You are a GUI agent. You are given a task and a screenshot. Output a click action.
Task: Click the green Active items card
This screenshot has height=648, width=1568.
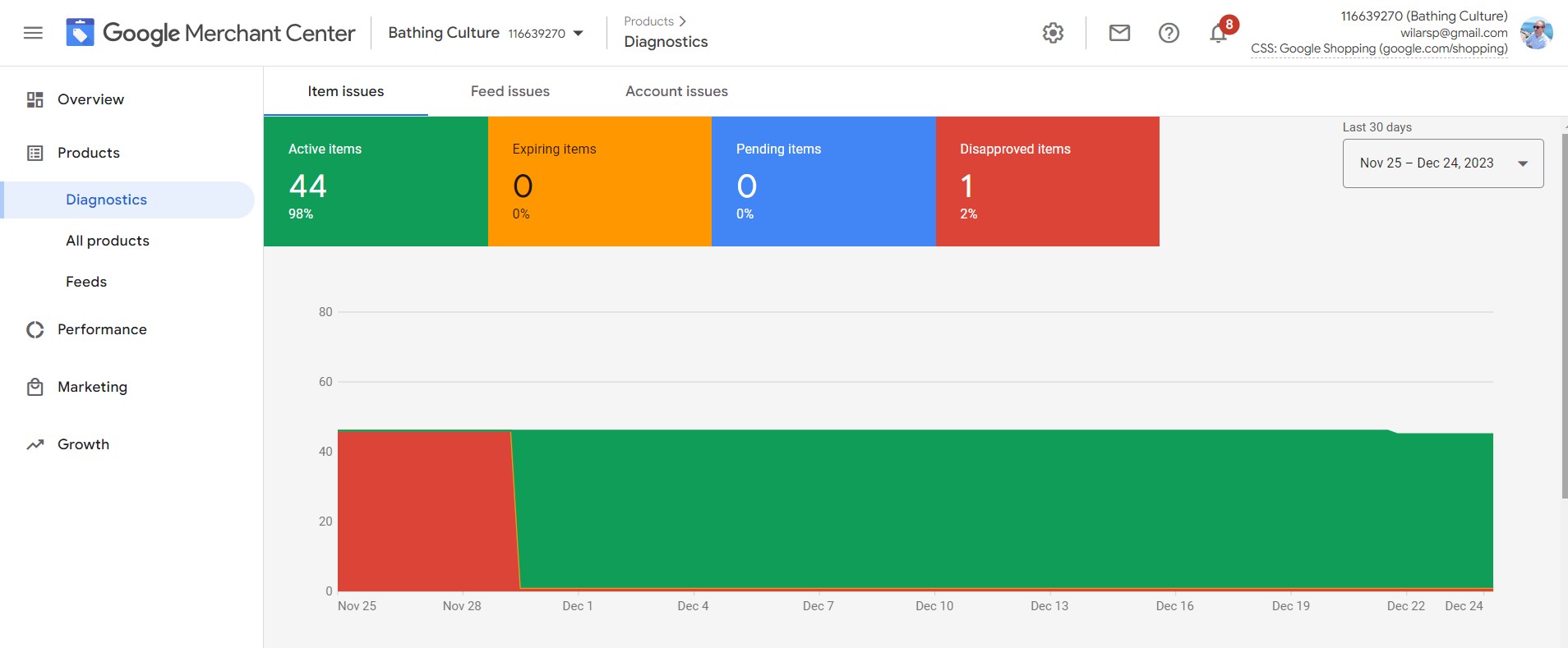(x=376, y=182)
